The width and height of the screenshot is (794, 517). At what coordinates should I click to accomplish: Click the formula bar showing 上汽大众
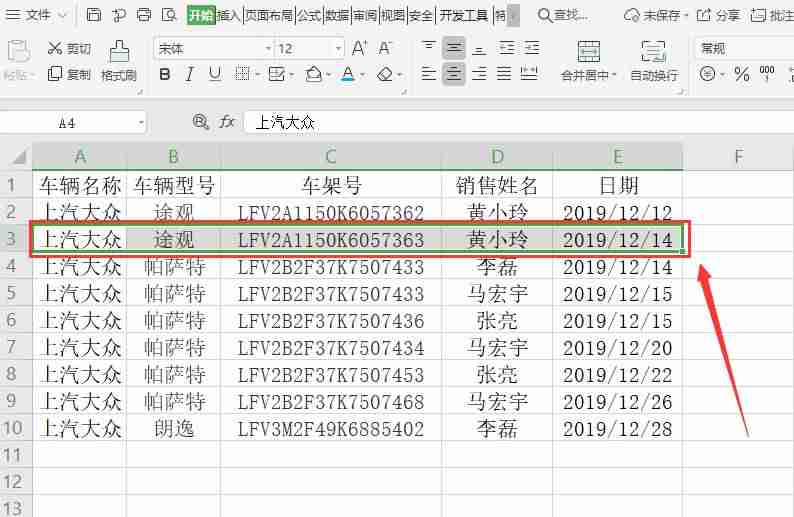click(x=519, y=122)
